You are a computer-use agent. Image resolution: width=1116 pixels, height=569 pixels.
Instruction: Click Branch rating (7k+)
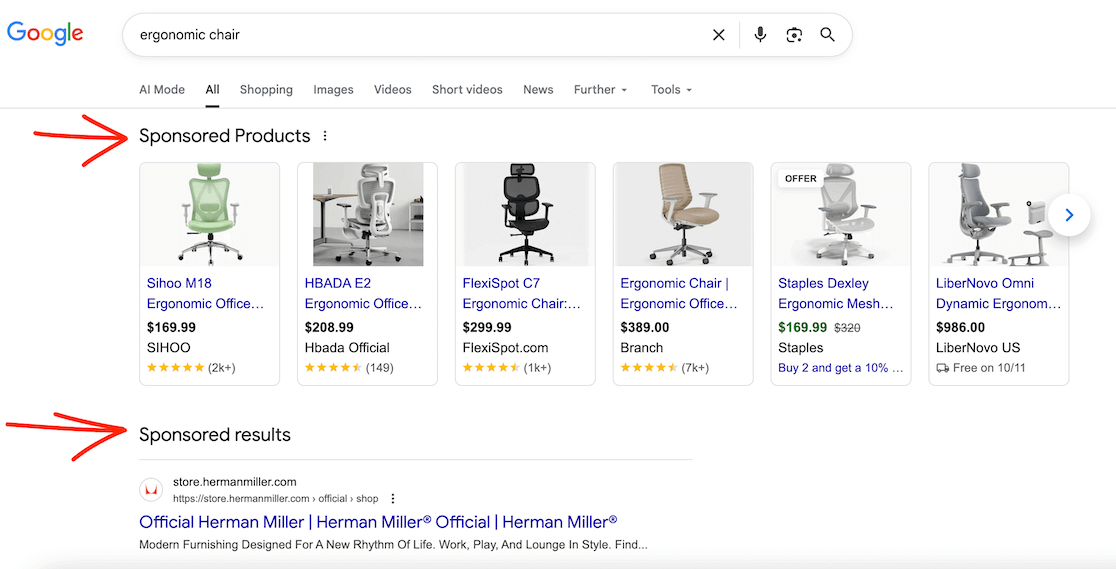665,368
